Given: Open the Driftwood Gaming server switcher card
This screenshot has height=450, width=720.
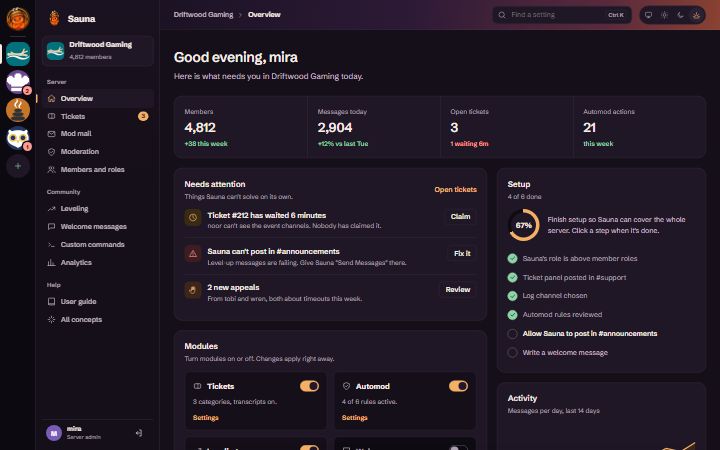Looking at the screenshot, I should pos(98,51).
